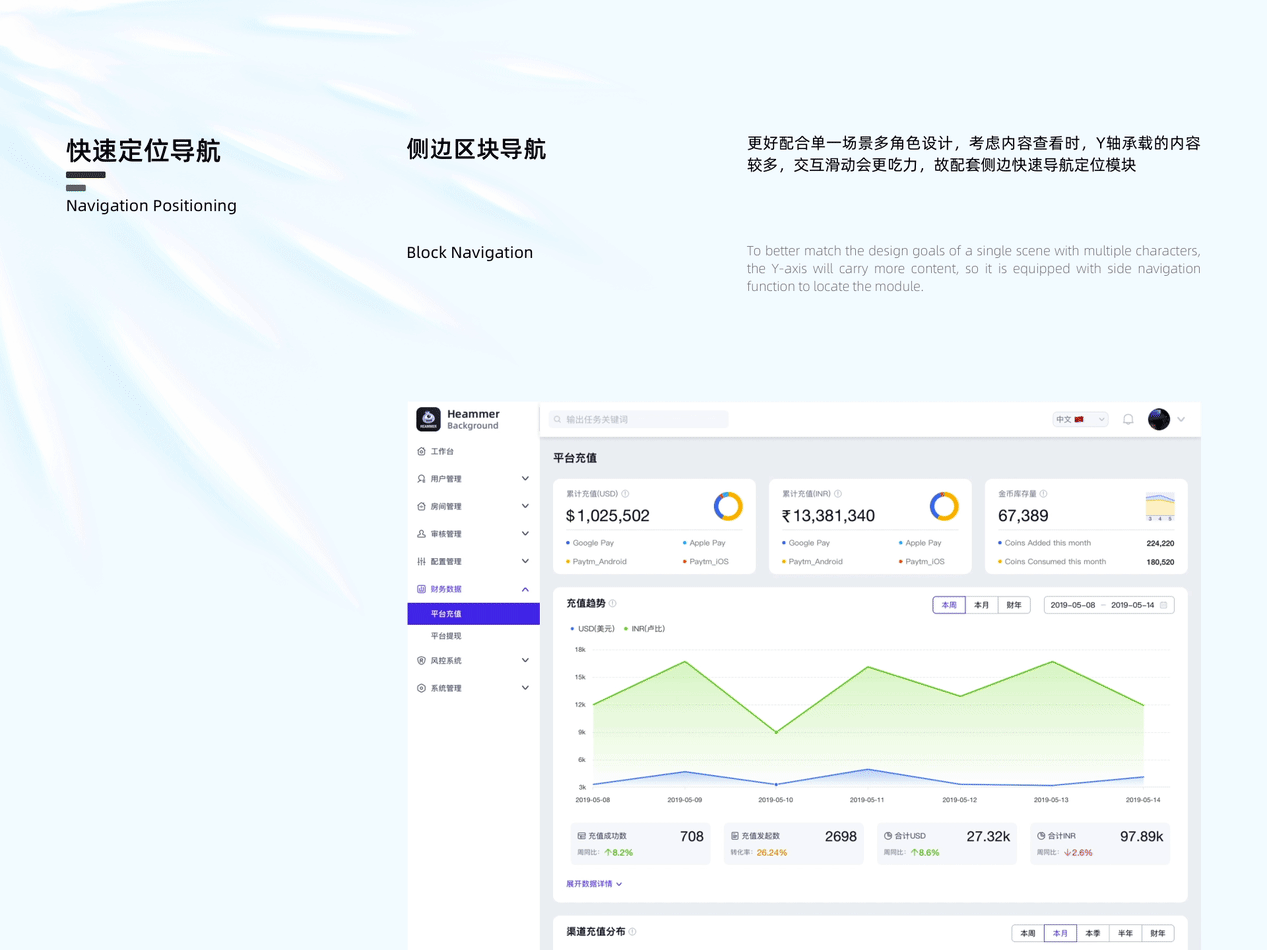
Task: Collapse the 财务数据 section chevron
Action: click(x=525, y=588)
